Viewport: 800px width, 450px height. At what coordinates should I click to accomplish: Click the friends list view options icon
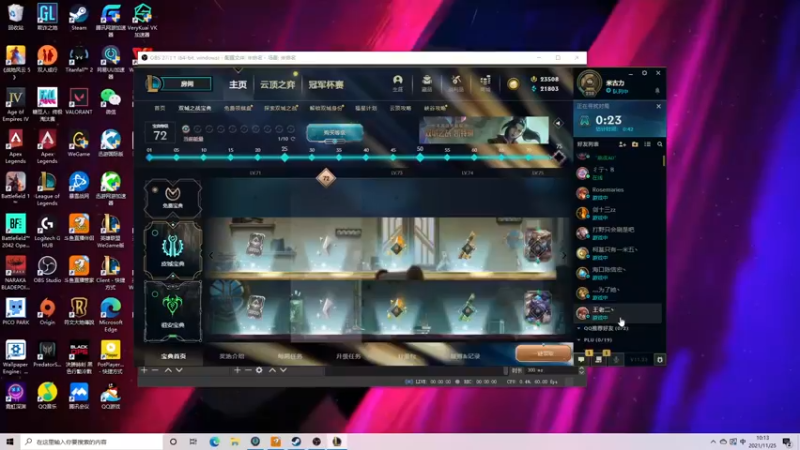[x=647, y=144]
